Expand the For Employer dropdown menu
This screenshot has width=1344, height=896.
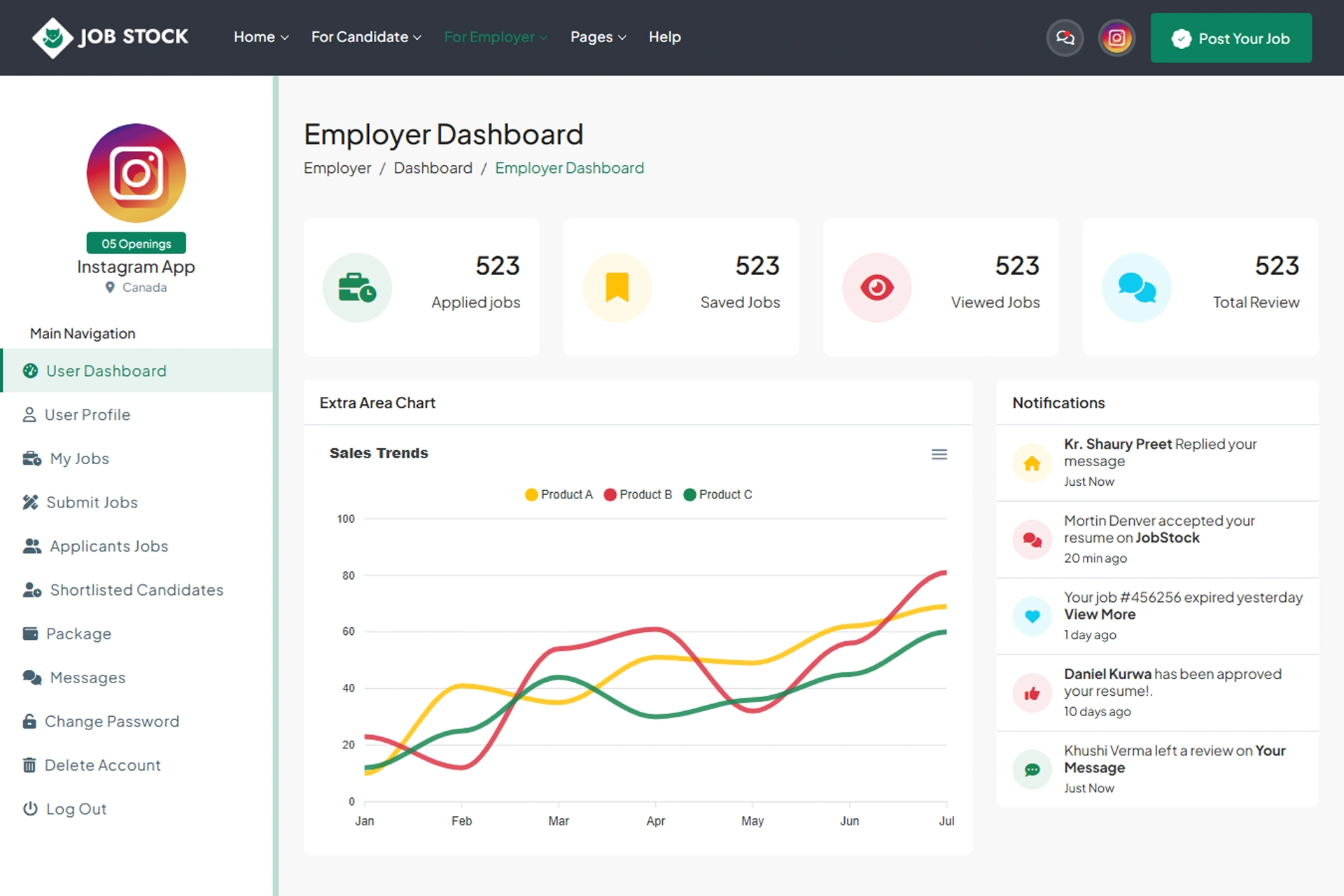coord(496,37)
